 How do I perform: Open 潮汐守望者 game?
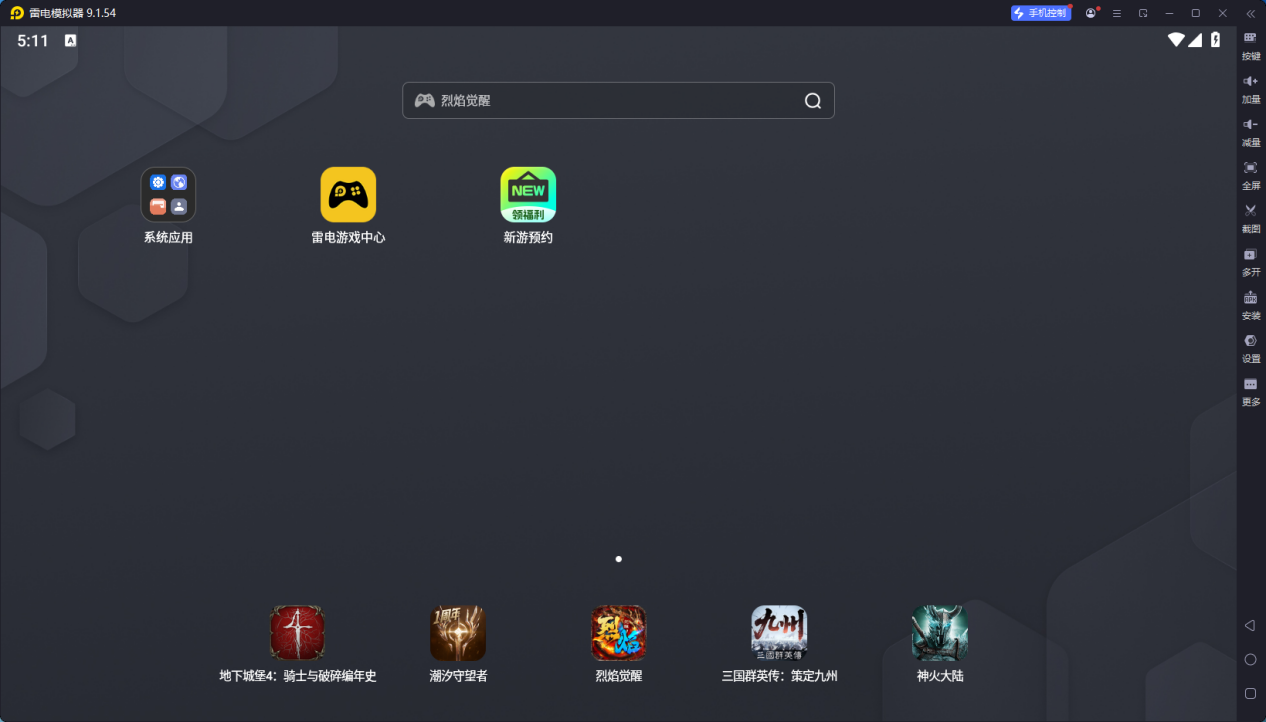tap(458, 633)
